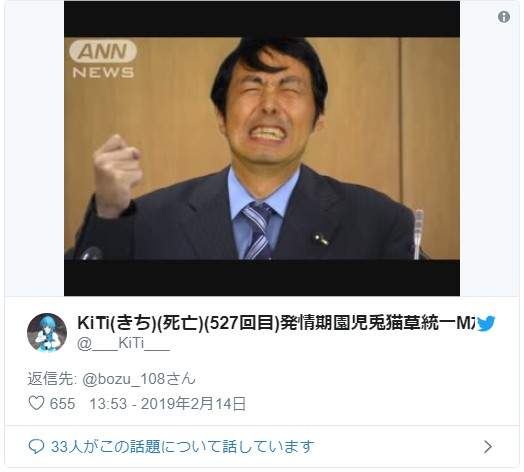The height and width of the screenshot is (472, 524).
Task: Open Twitter via the blue bird logo
Action: point(486,324)
